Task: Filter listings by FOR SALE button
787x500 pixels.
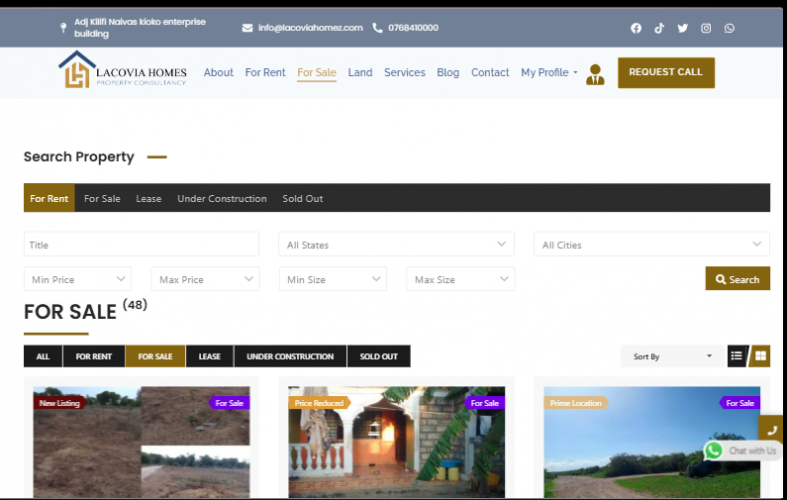Action: (155, 356)
